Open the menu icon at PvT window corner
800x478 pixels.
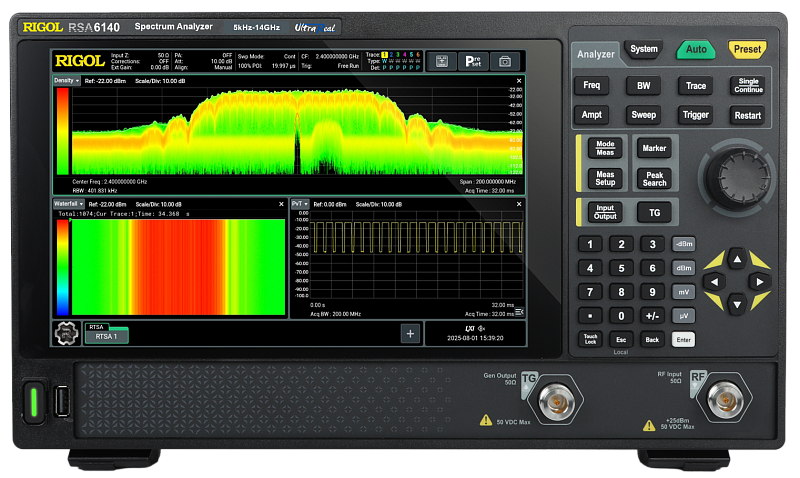pyautogui.click(x=519, y=312)
